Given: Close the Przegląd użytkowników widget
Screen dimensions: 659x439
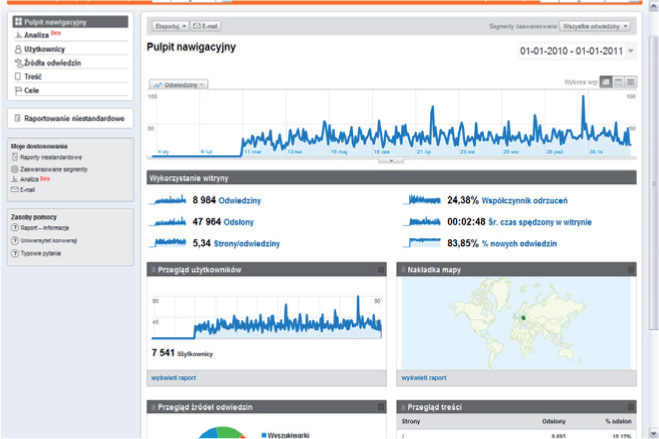Looking at the screenshot, I should [x=381, y=270].
